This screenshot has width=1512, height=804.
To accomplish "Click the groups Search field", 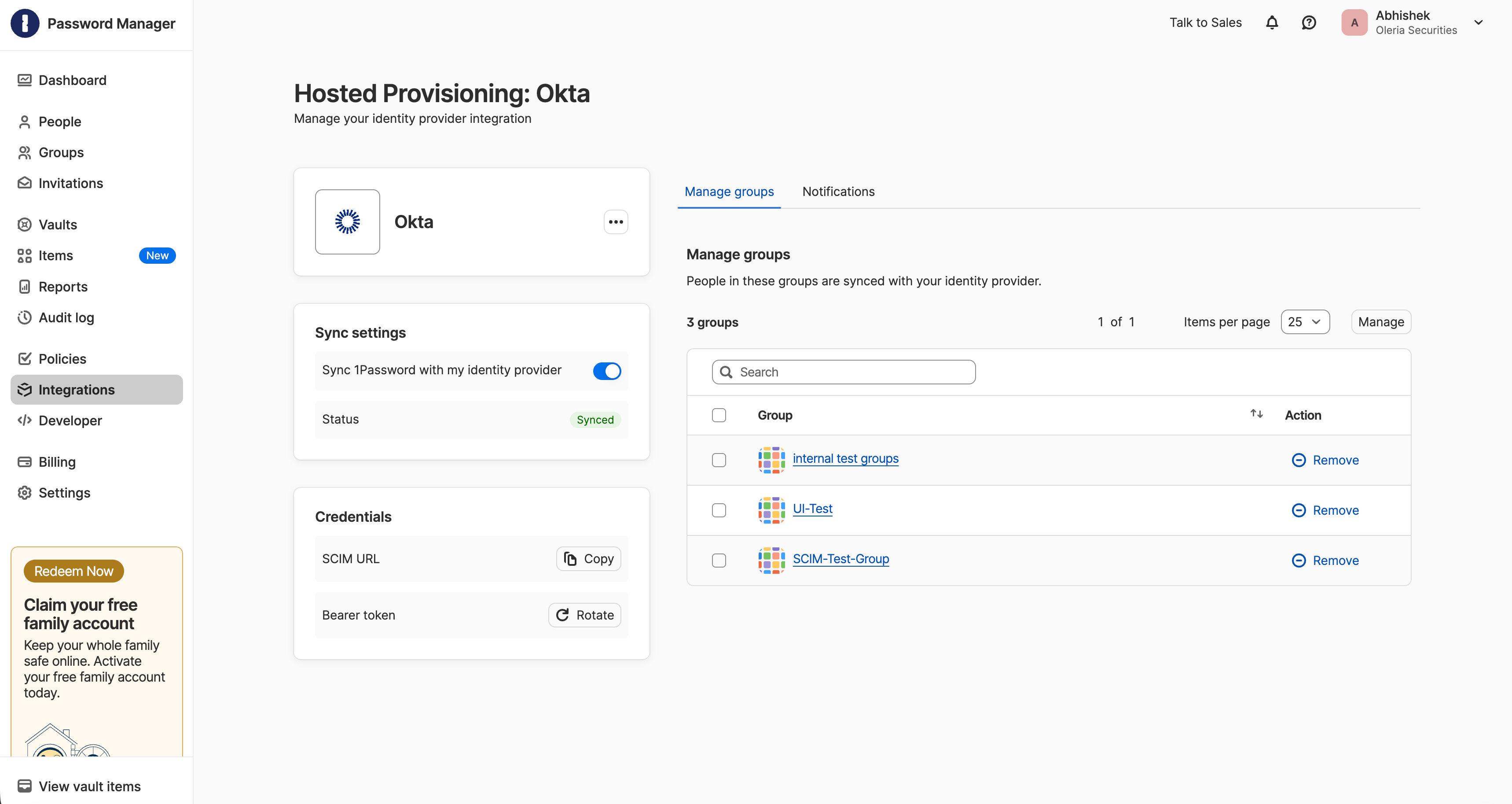I will click(844, 372).
